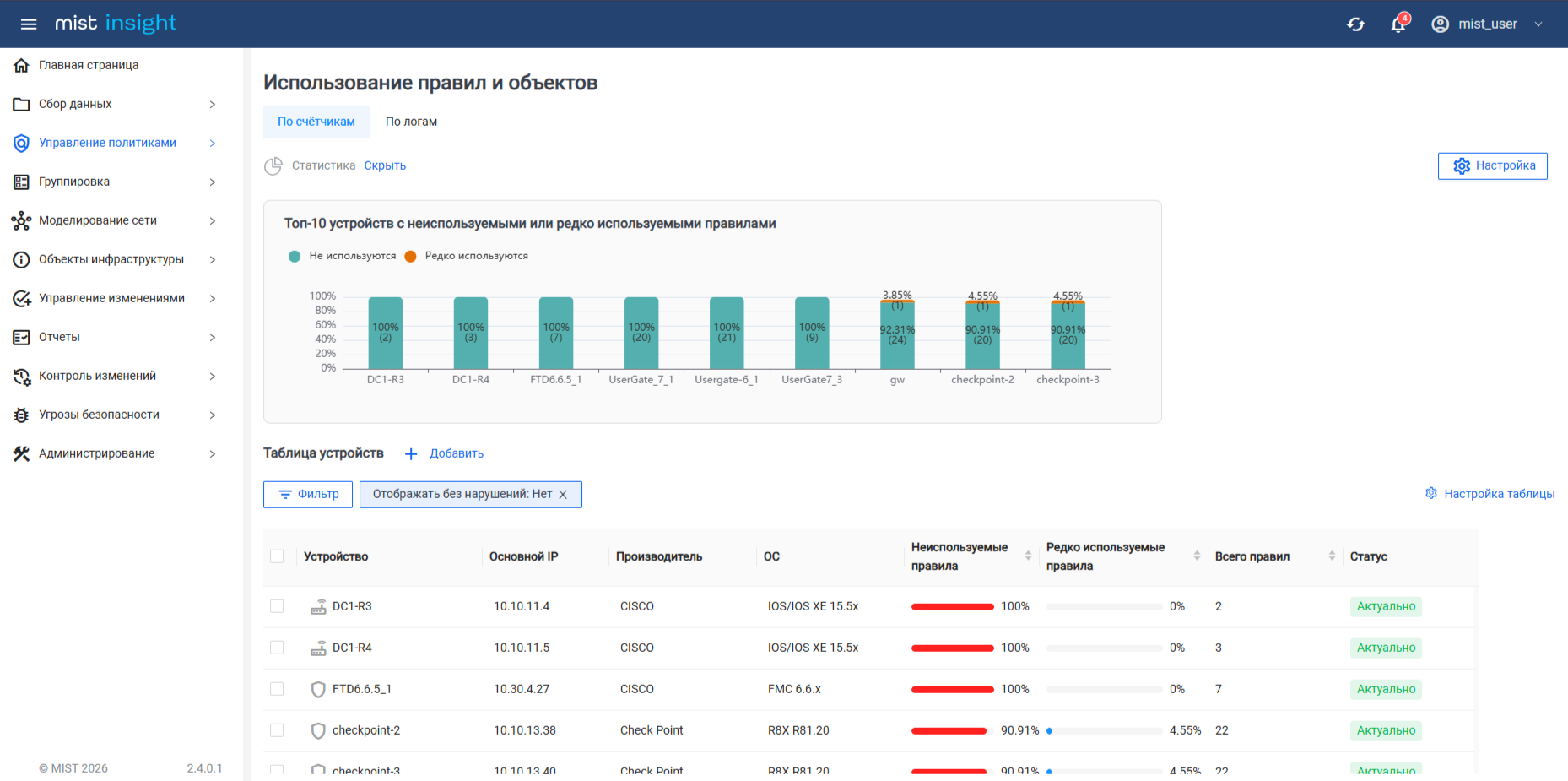
Task: Select the DC1-R3 row checkbox
Action: (277, 606)
